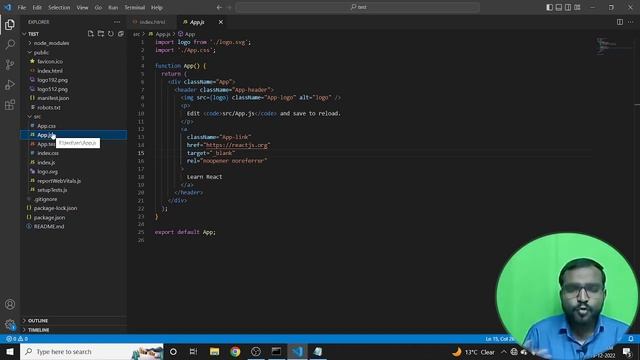Open the View menu

point(82,7)
